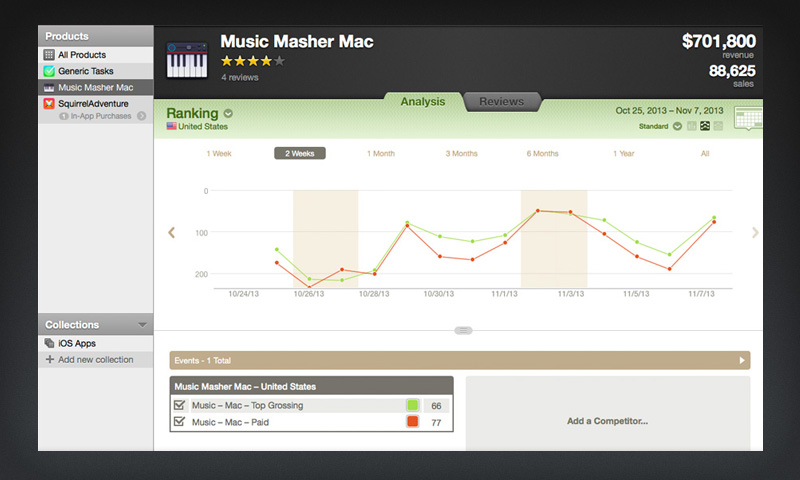800x480 pixels.
Task: Select the All time range
Action: click(x=705, y=154)
